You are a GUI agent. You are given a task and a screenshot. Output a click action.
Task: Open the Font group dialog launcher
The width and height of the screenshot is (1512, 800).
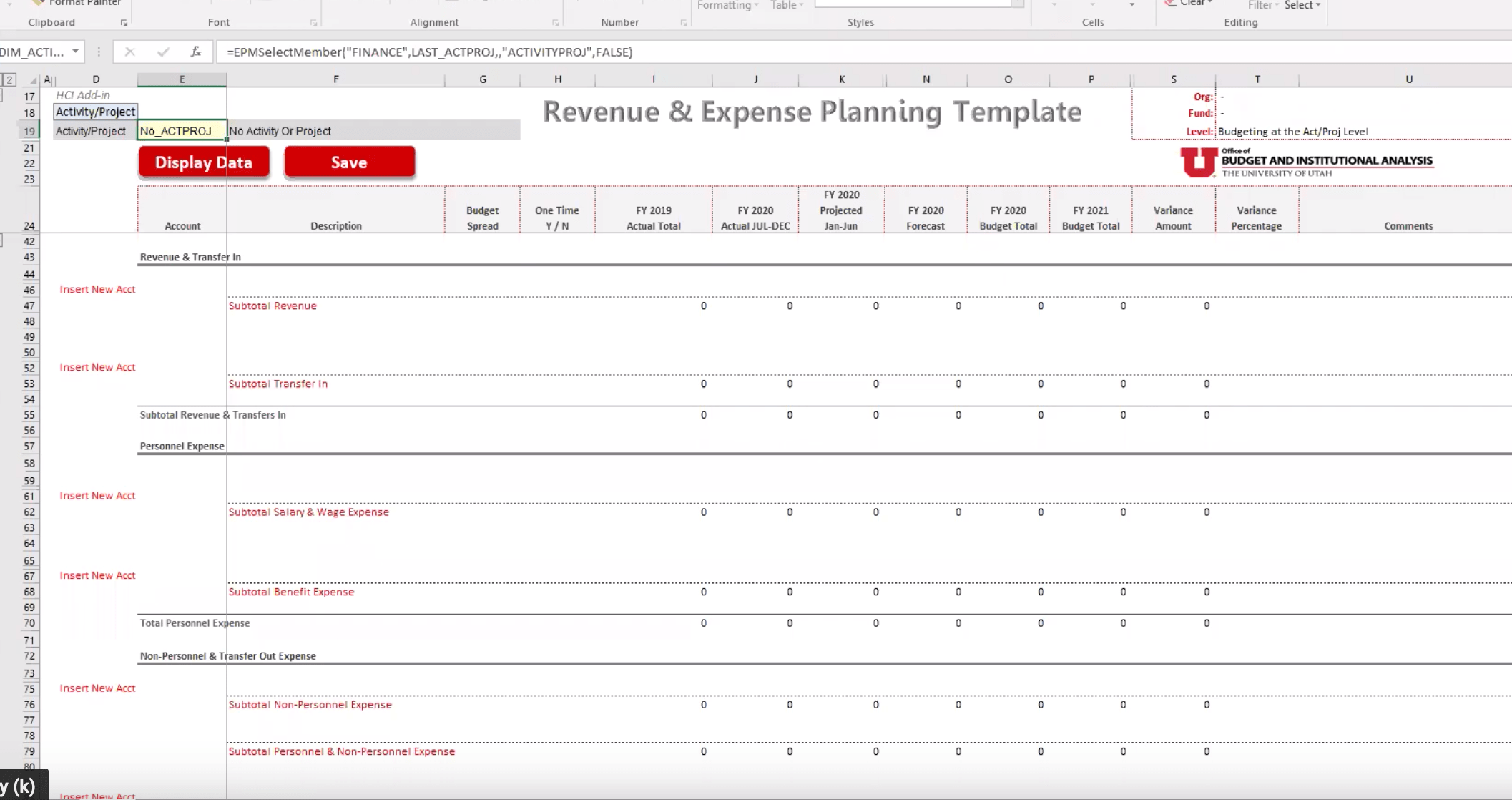(313, 23)
